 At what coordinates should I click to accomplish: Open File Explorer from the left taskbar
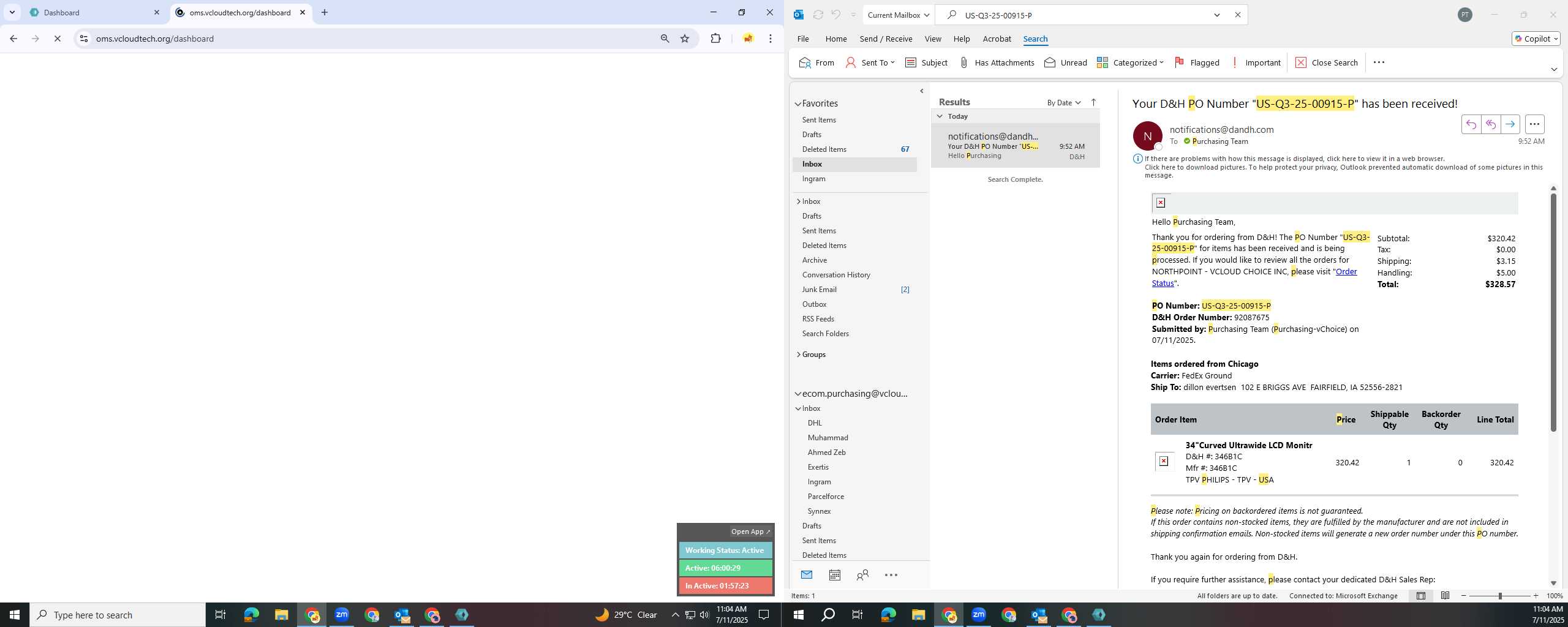pos(281,615)
